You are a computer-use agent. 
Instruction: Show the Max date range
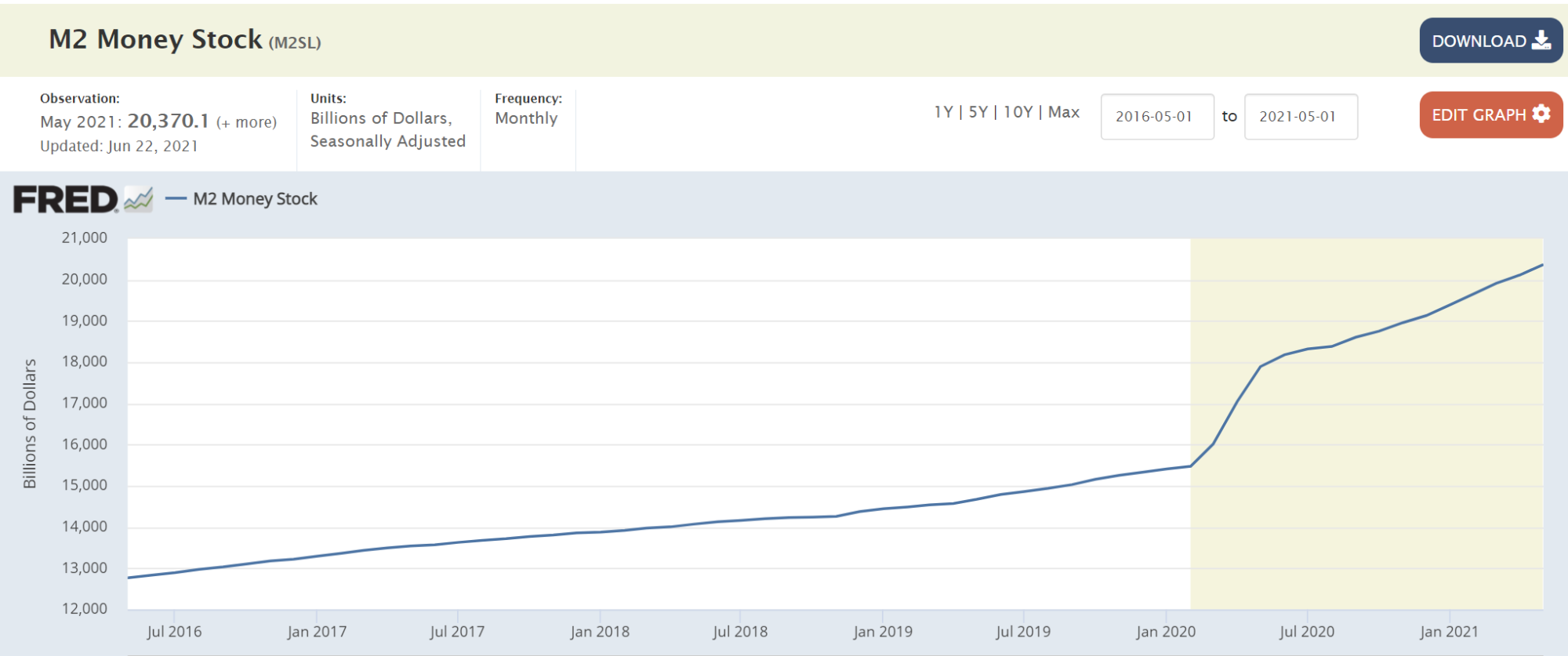click(1064, 112)
